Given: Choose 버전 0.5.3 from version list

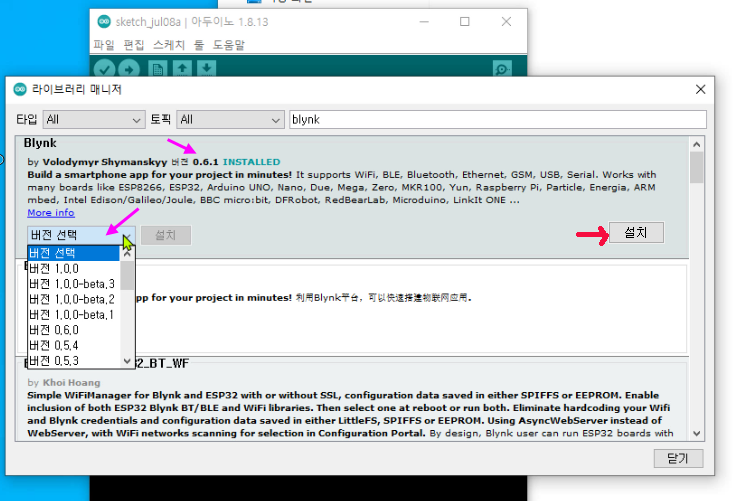Looking at the screenshot, I should (x=73, y=361).
